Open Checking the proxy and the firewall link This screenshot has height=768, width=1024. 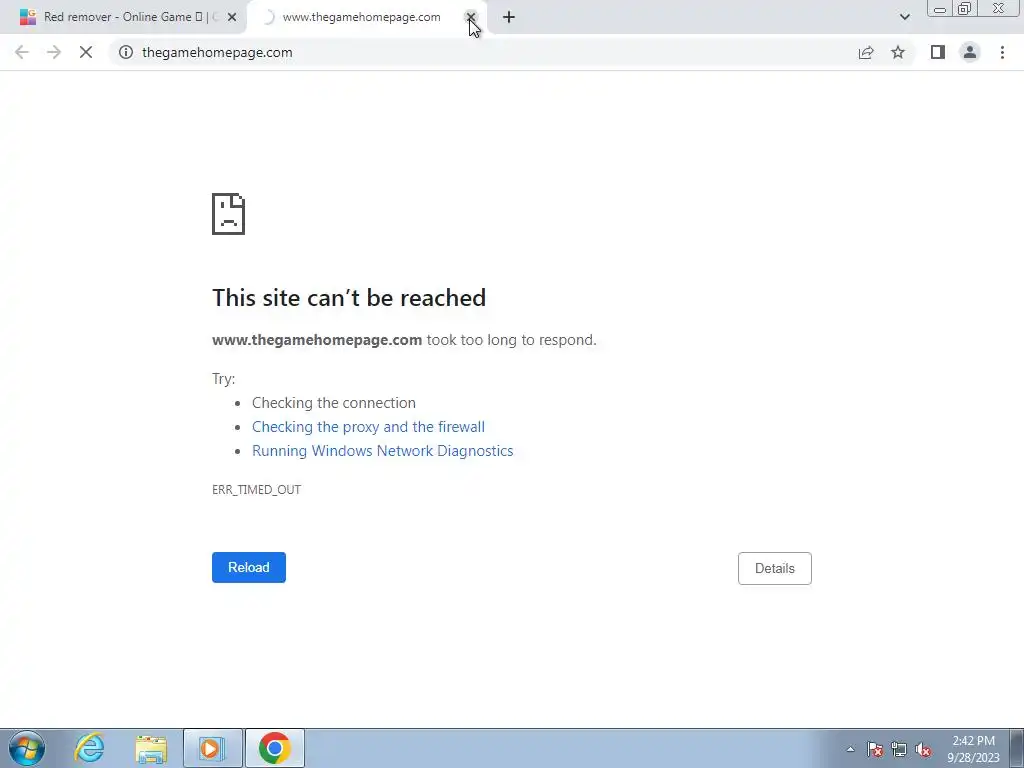(x=368, y=426)
